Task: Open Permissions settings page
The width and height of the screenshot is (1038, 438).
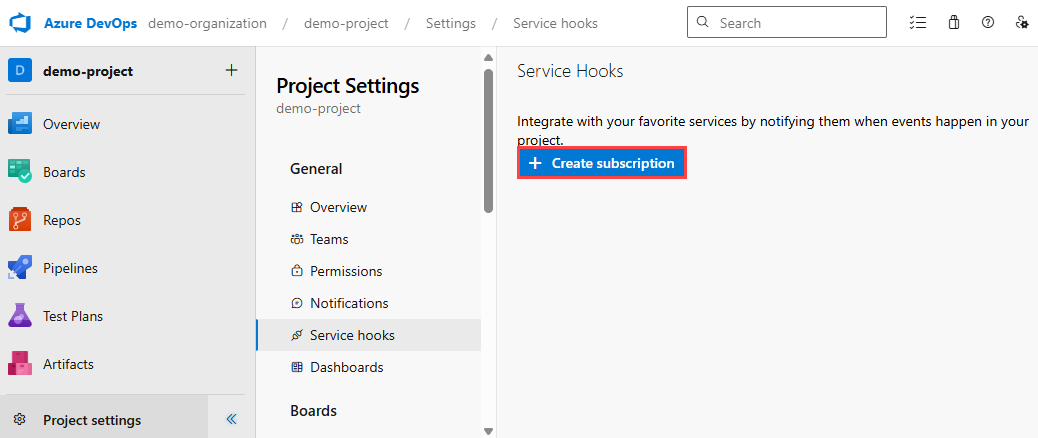Action: point(346,271)
